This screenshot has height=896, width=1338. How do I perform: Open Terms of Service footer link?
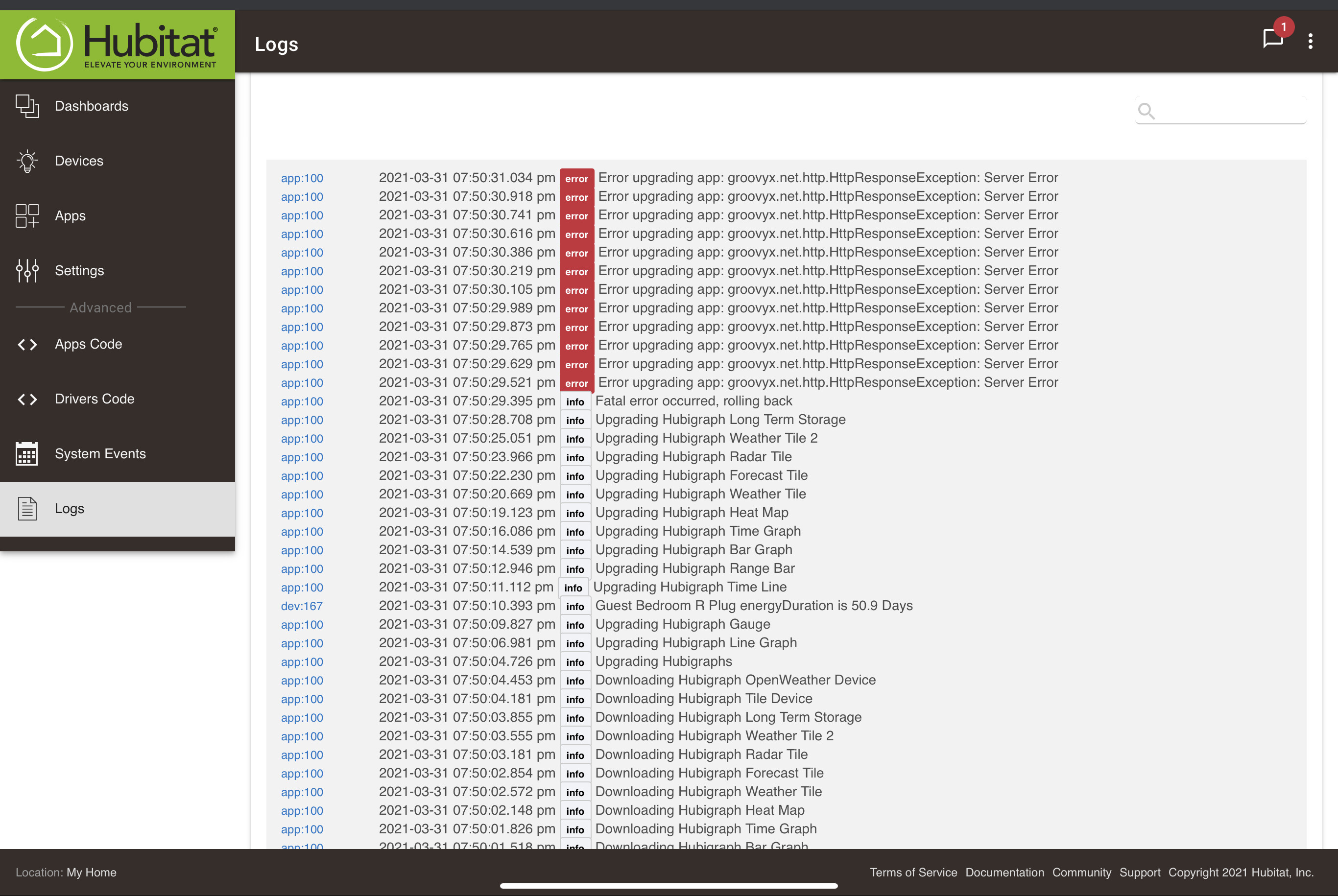tap(913, 872)
